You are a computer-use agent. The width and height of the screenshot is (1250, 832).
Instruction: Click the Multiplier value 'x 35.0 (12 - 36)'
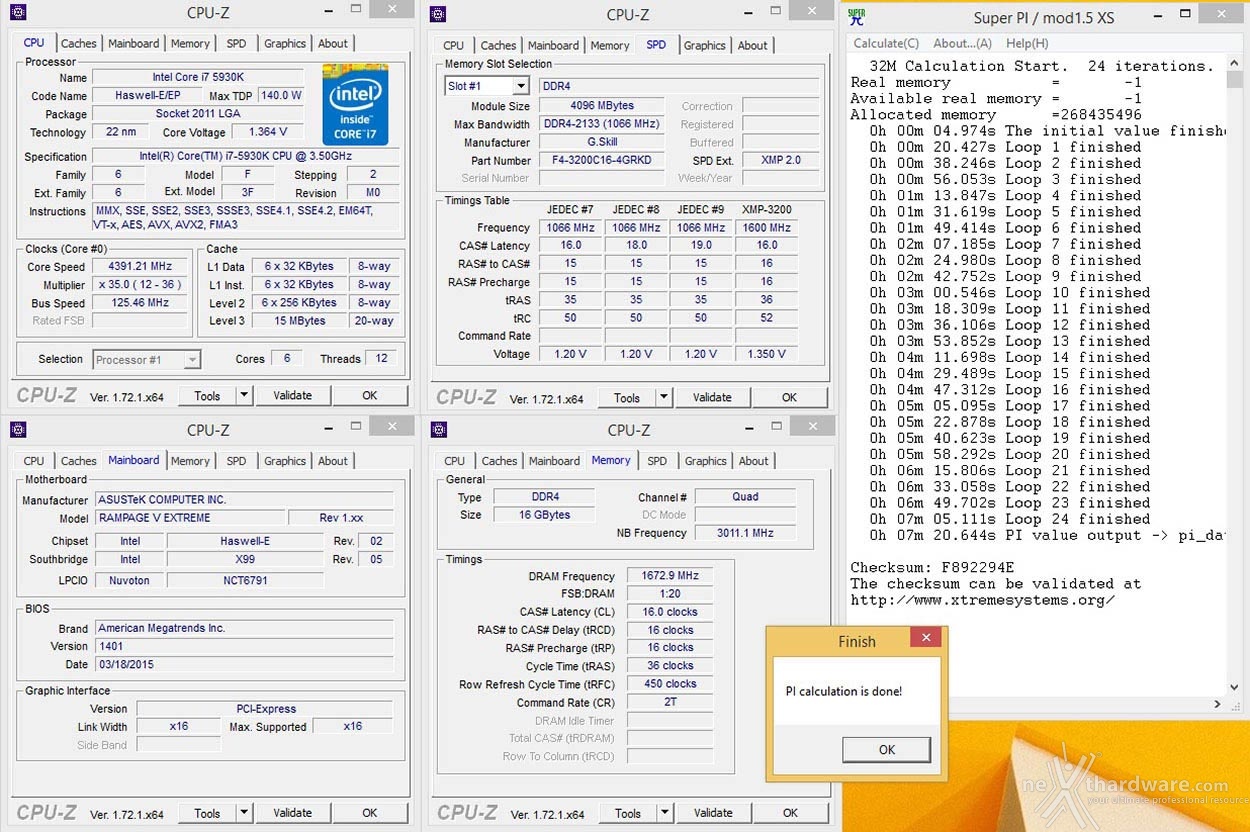[141, 285]
